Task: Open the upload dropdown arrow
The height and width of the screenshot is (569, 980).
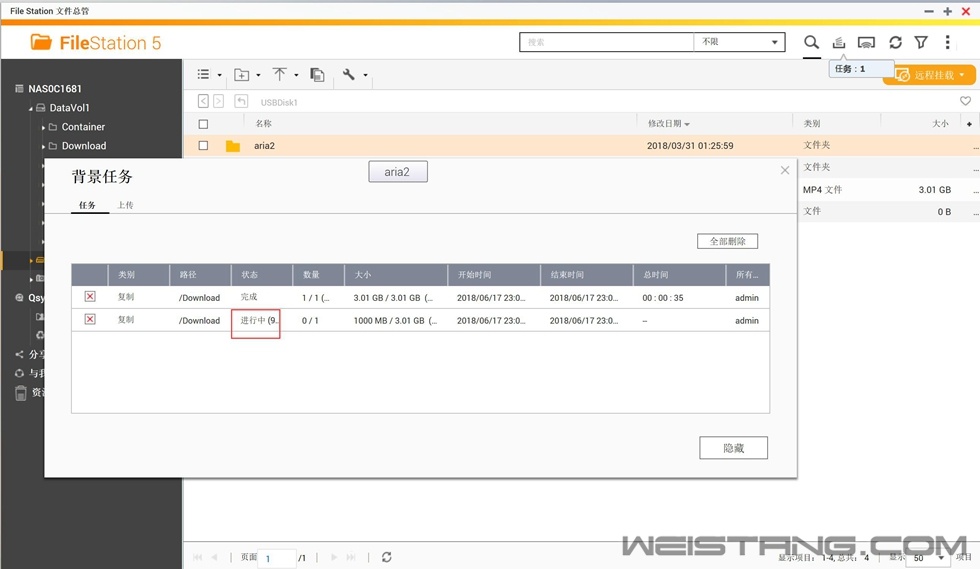Action: 296,75
